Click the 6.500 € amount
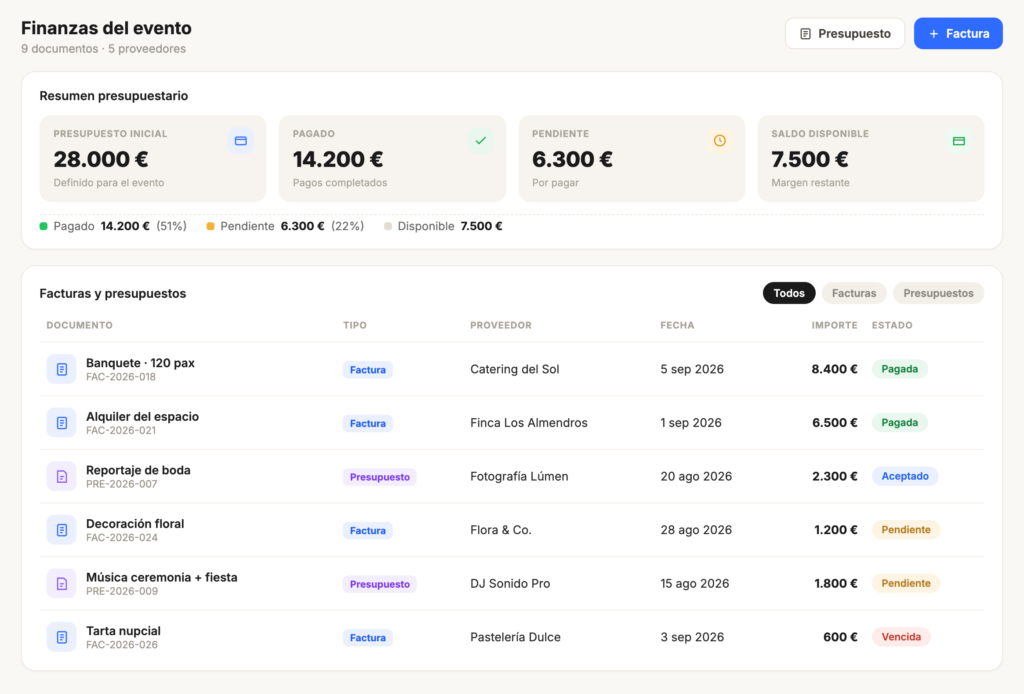1024x694 pixels. coord(835,422)
